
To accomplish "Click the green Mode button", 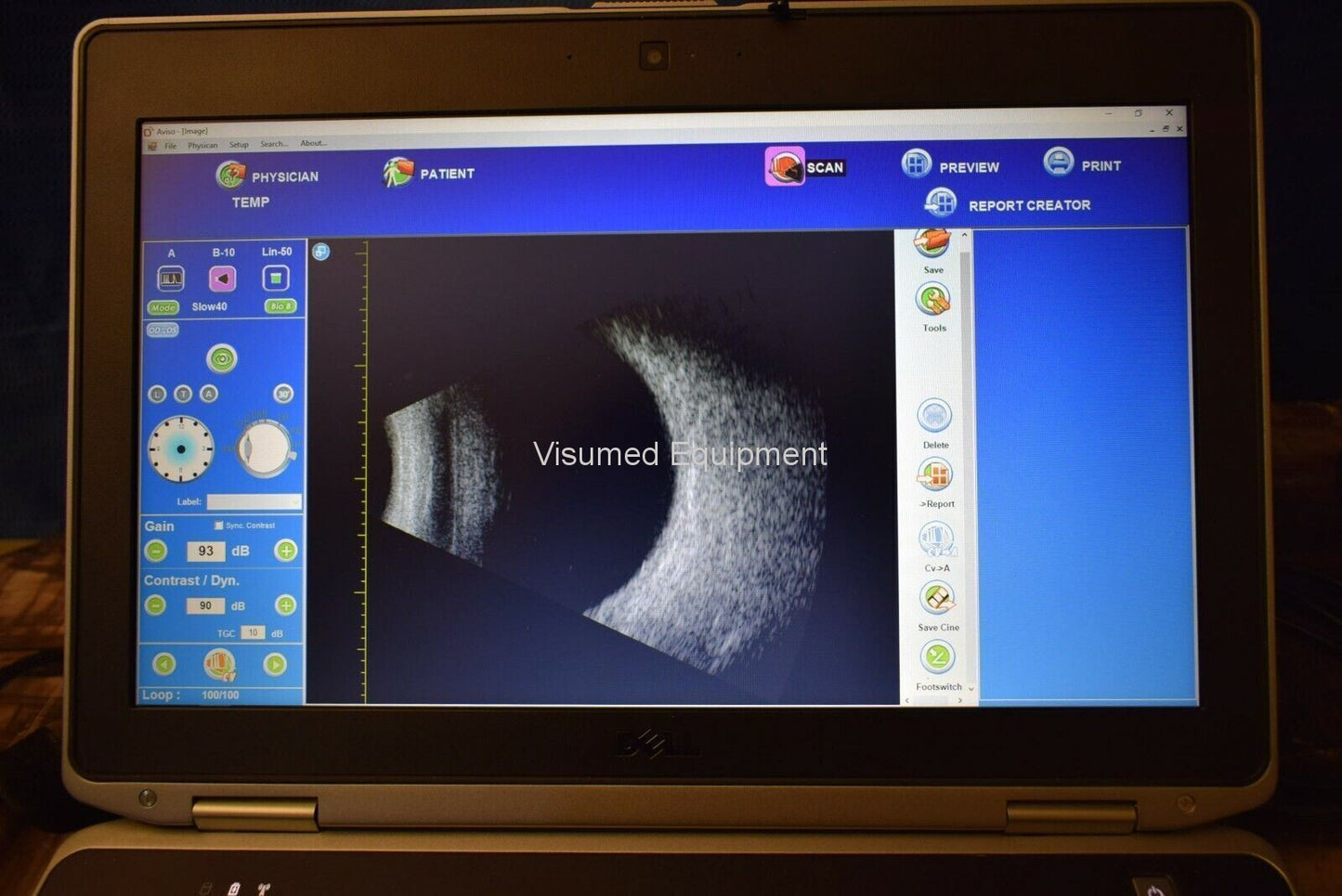I will (163, 307).
